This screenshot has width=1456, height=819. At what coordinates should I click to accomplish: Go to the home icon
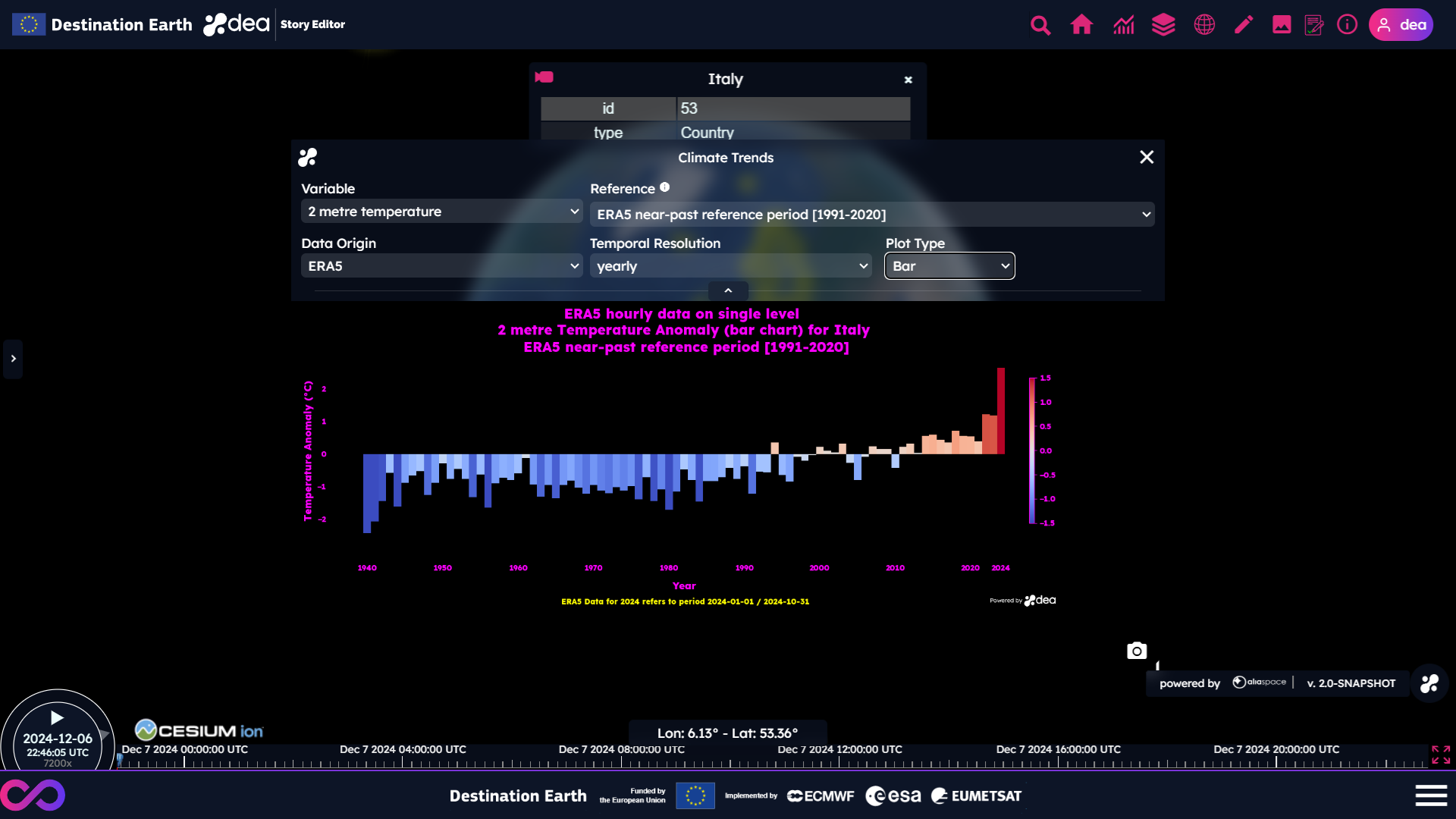pos(1081,25)
